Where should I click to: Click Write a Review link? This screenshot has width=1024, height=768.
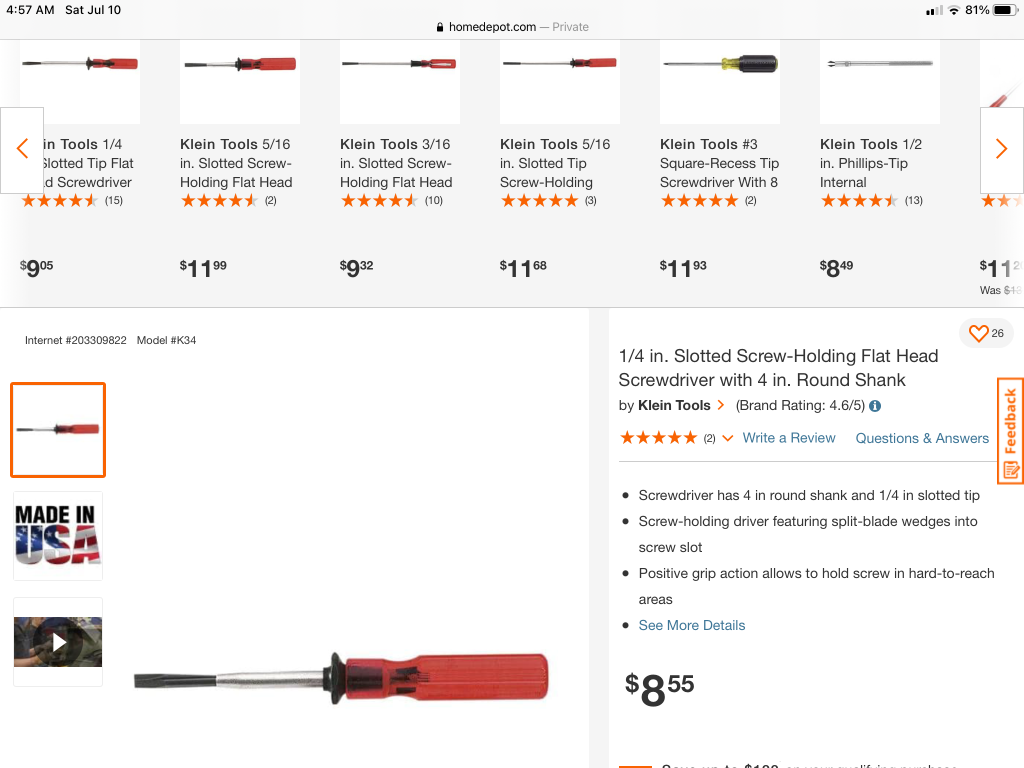pyautogui.click(x=789, y=438)
